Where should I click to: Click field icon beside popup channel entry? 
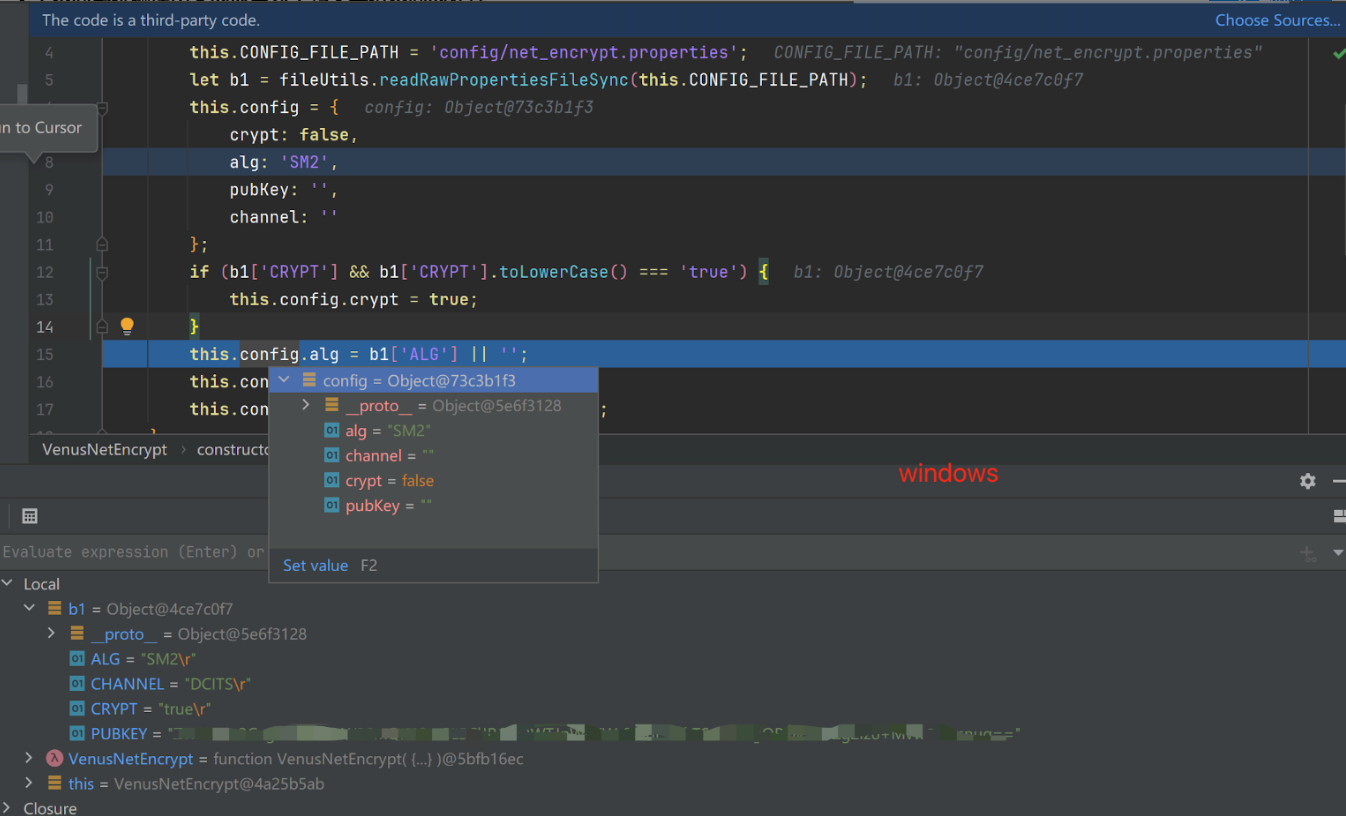332,456
